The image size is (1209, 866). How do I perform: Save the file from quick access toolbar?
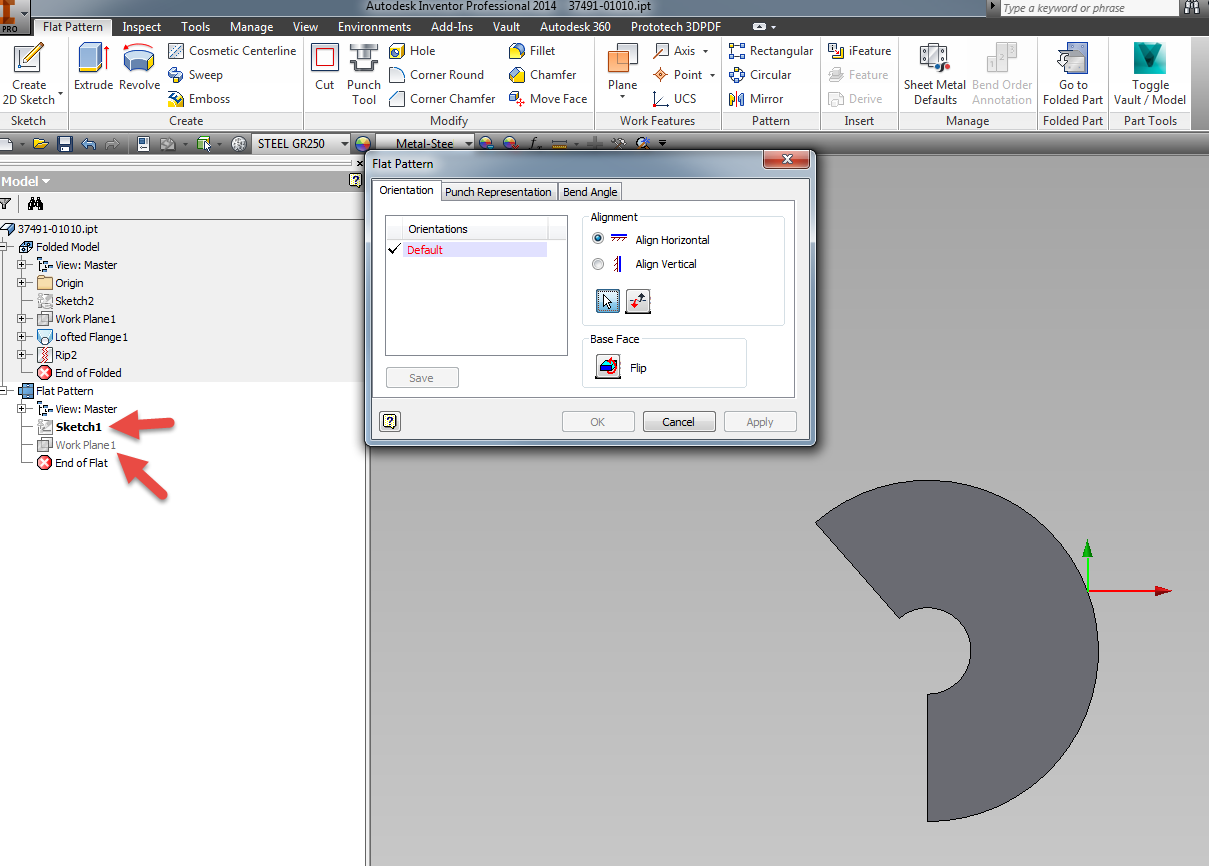64,144
